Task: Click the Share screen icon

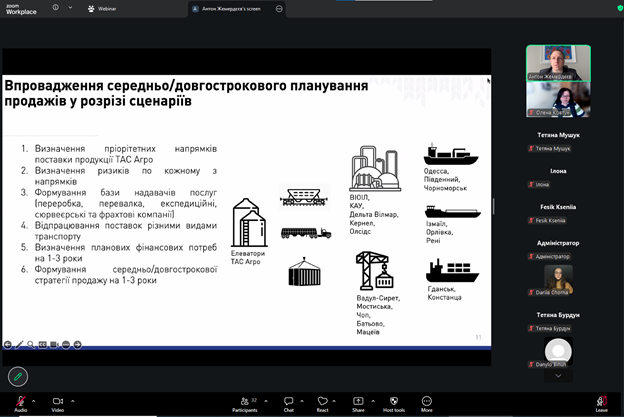Action: [x=358, y=400]
